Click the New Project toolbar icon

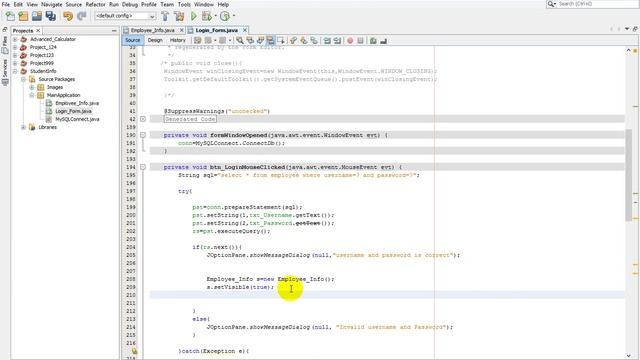[23, 16]
